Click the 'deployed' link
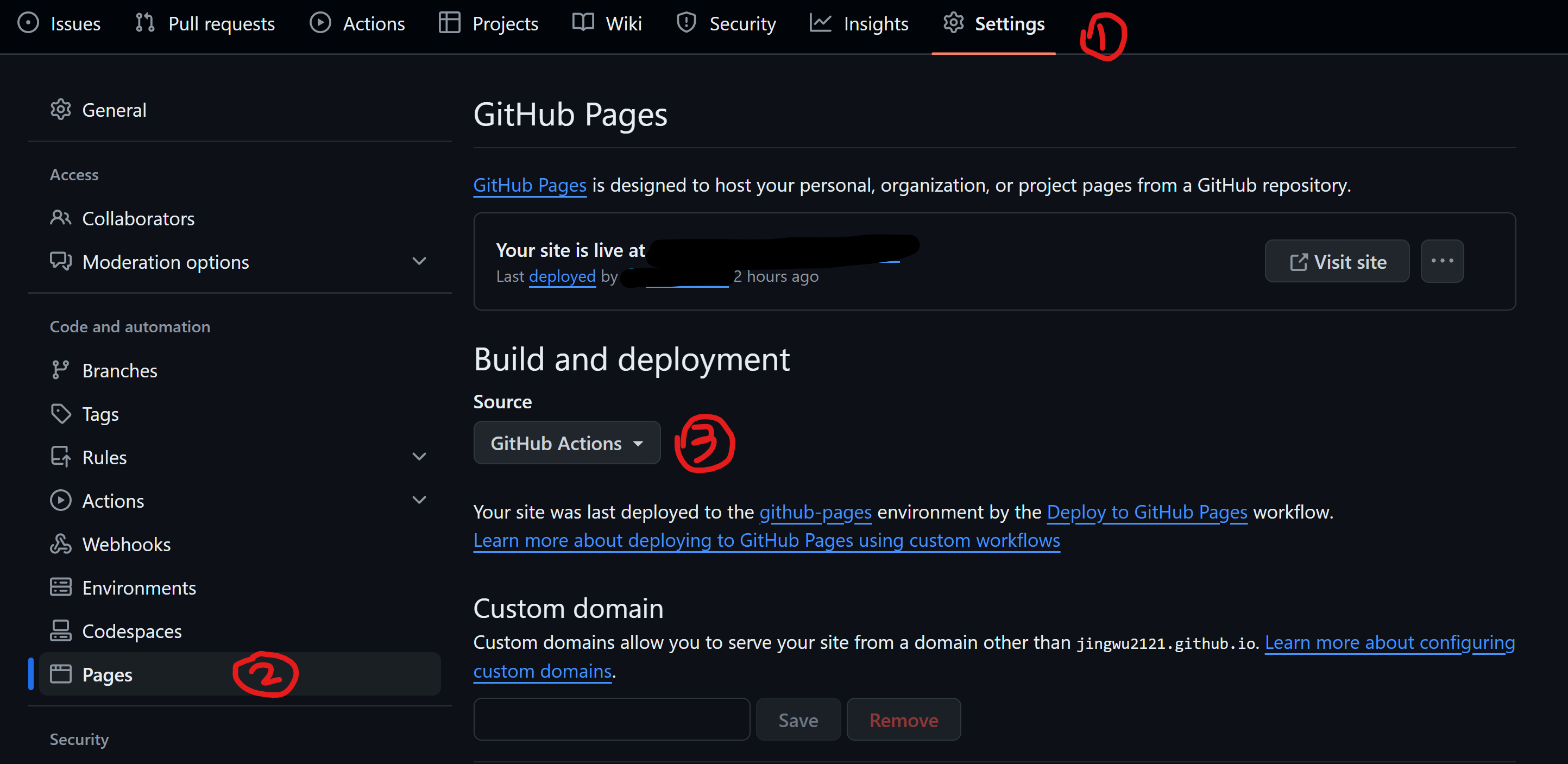Image resolution: width=1568 pixels, height=764 pixels. coord(562,276)
